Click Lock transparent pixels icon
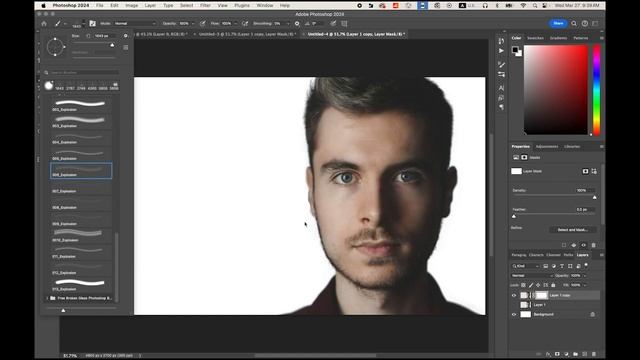The width and height of the screenshot is (640, 360). click(x=523, y=285)
